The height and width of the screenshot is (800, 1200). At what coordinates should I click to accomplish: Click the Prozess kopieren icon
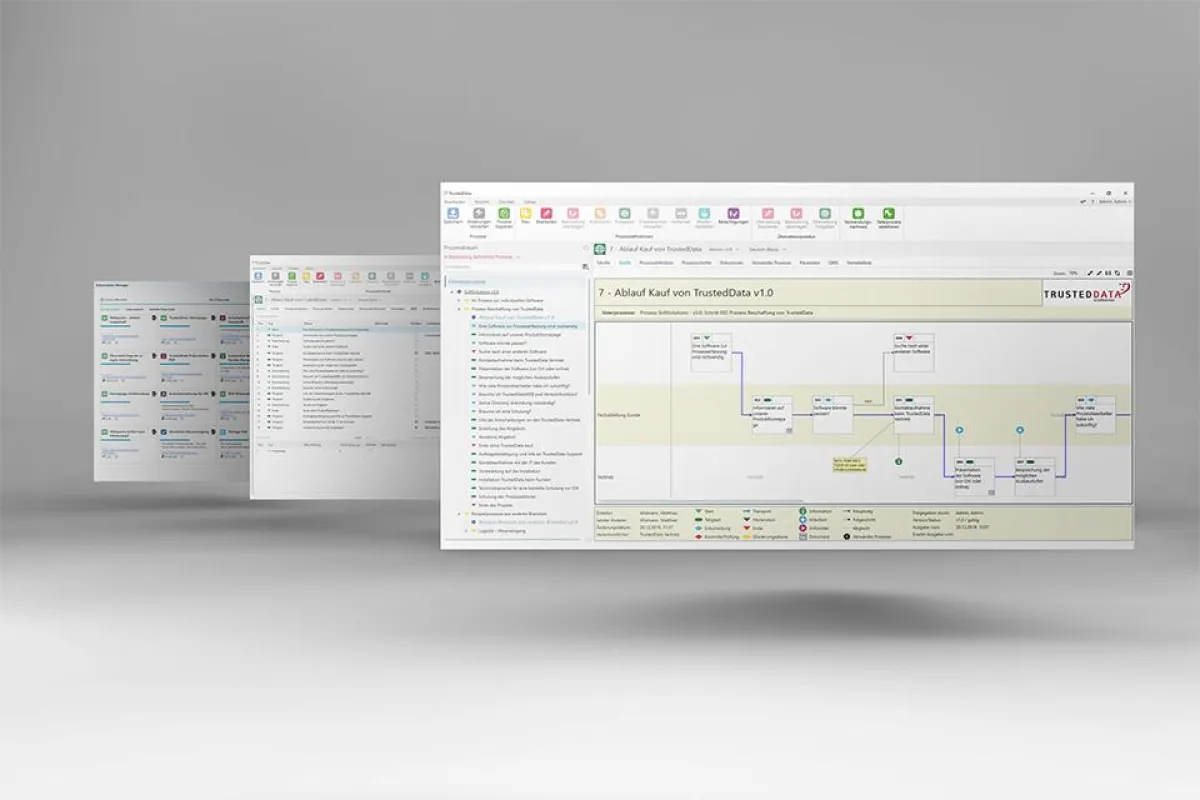click(x=504, y=213)
